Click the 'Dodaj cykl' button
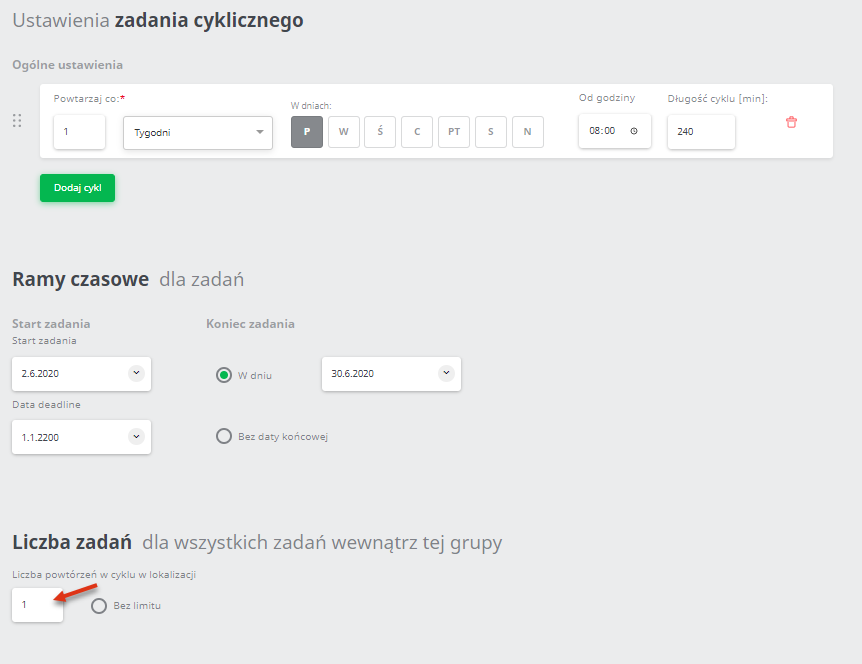The width and height of the screenshot is (862, 664). [78, 188]
